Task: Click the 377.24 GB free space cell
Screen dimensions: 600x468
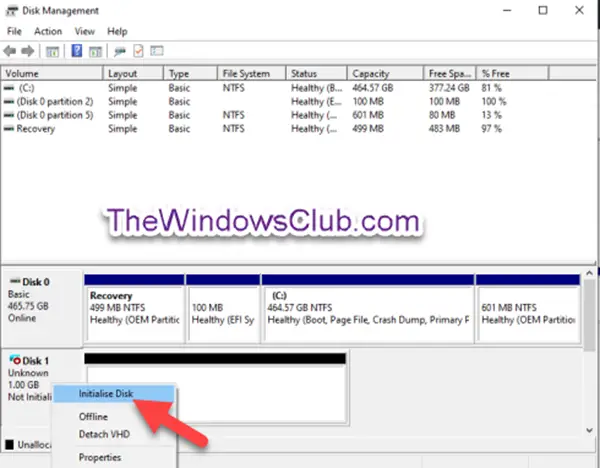Action: point(449,88)
